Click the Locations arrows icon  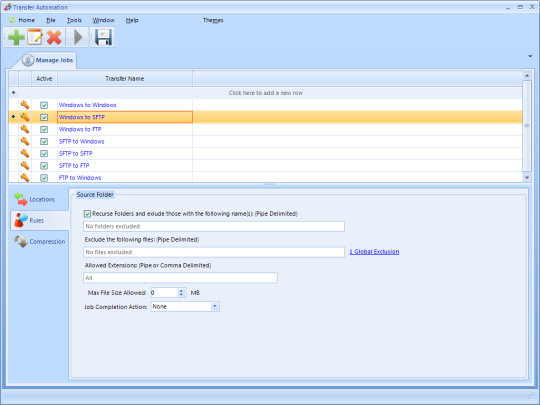pos(21,199)
